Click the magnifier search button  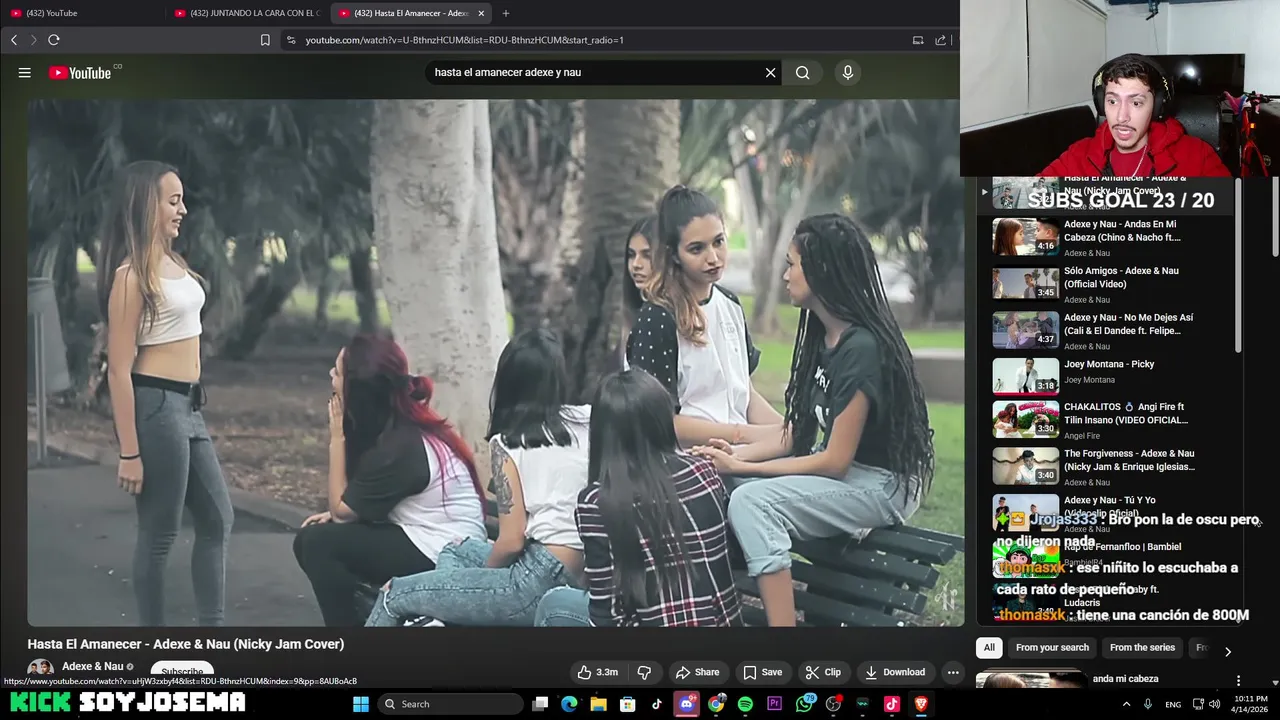(802, 72)
